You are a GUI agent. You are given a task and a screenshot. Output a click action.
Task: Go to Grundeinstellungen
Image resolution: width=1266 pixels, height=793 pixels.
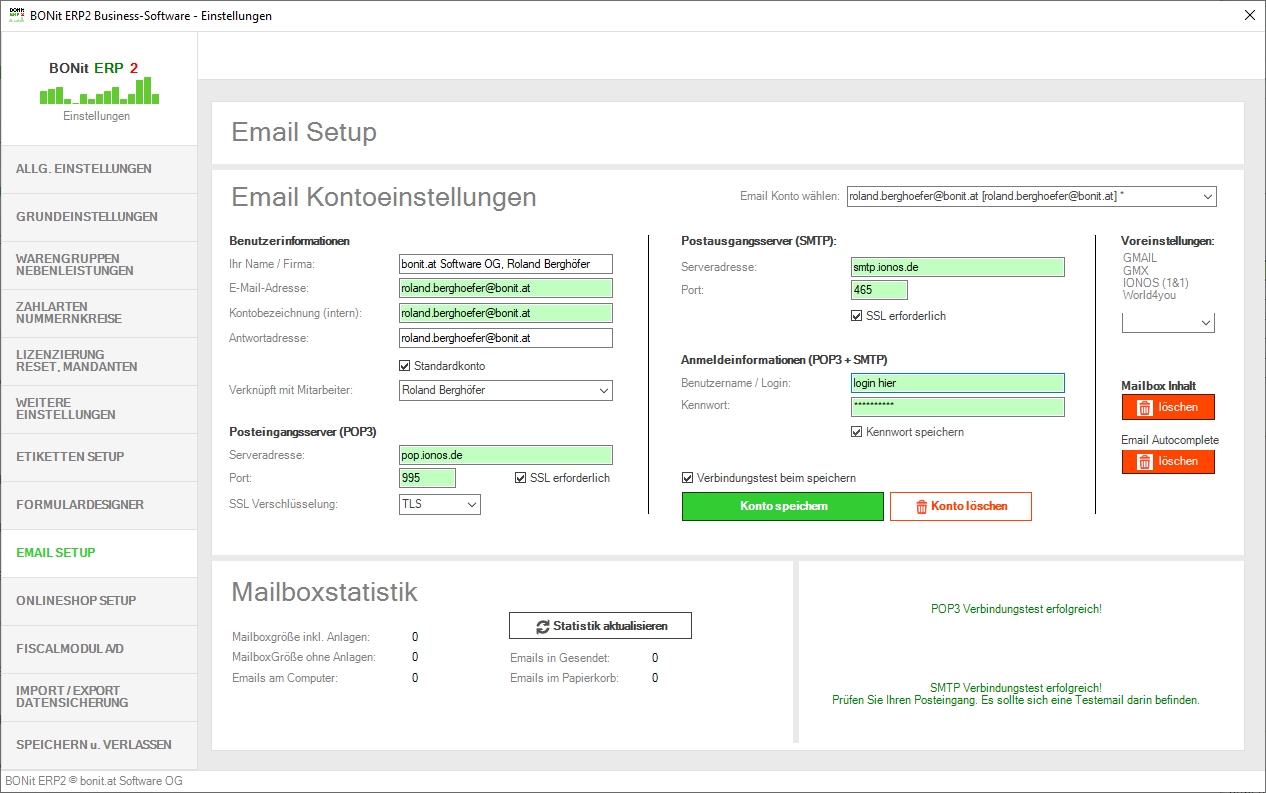coord(99,217)
